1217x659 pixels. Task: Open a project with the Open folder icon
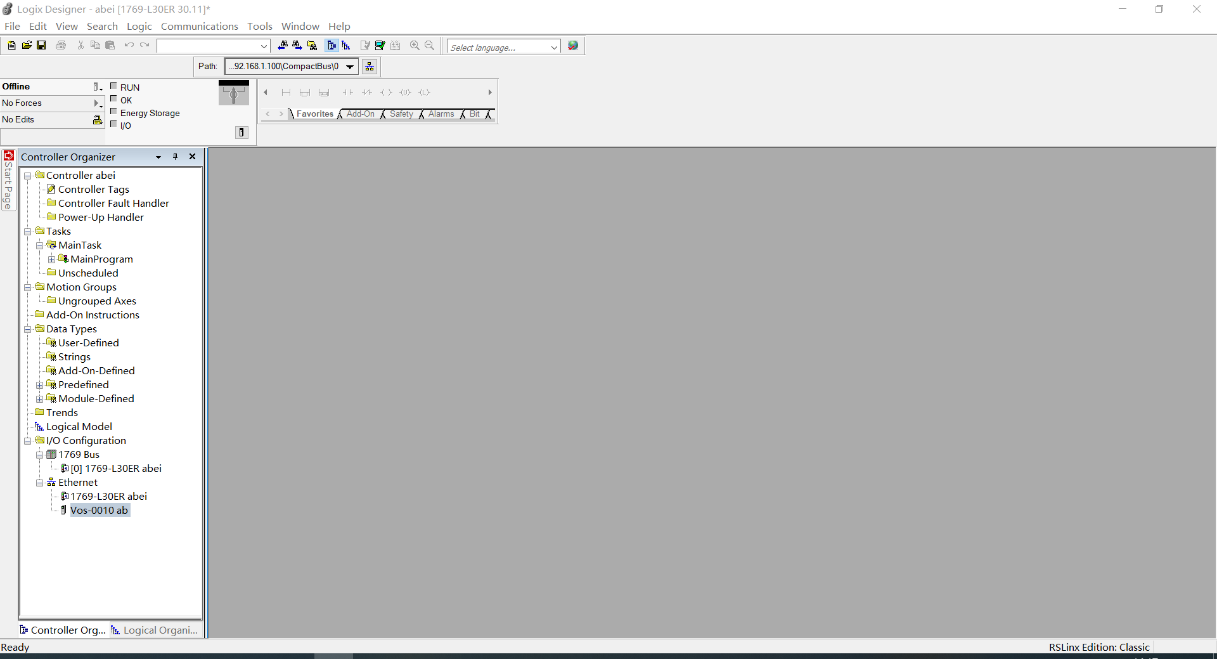pos(27,46)
